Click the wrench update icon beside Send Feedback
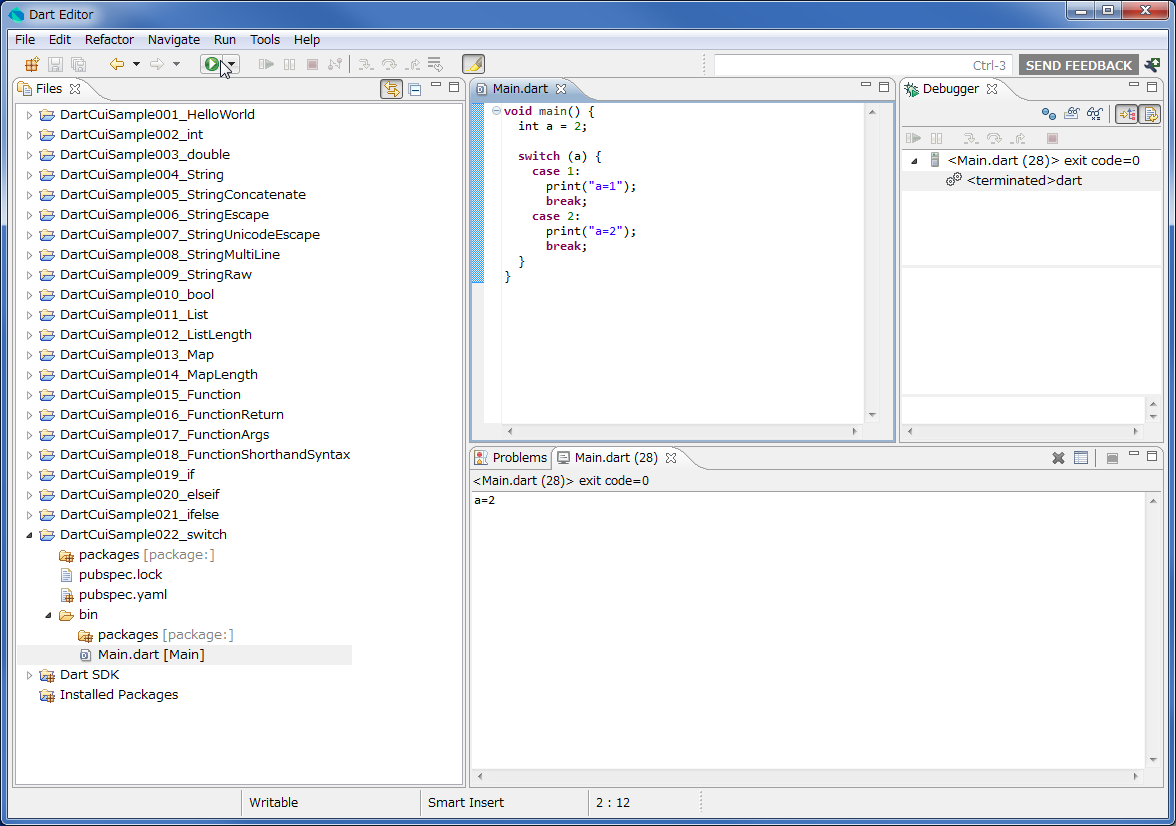The width and height of the screenshot is (1176, 826). (1153, 65)
